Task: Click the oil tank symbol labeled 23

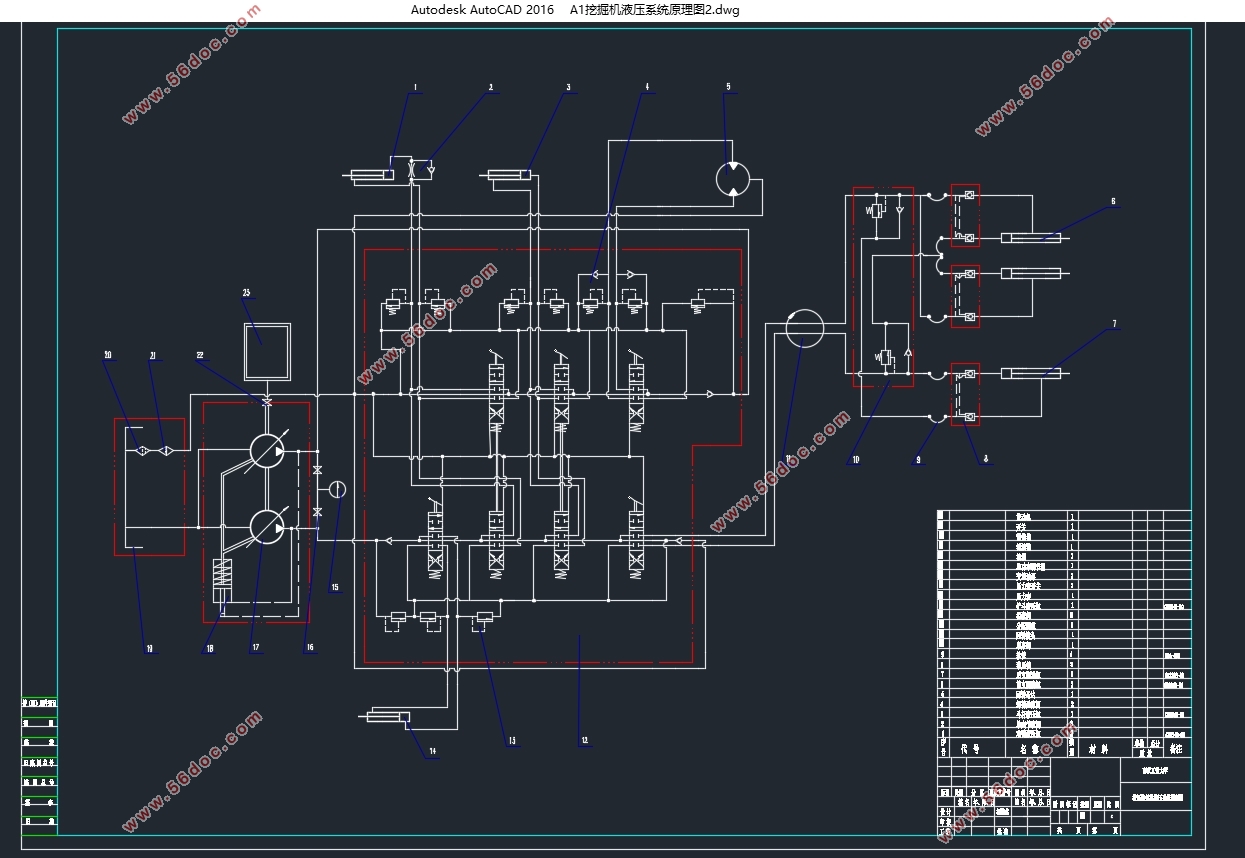Action: point(267,351)
